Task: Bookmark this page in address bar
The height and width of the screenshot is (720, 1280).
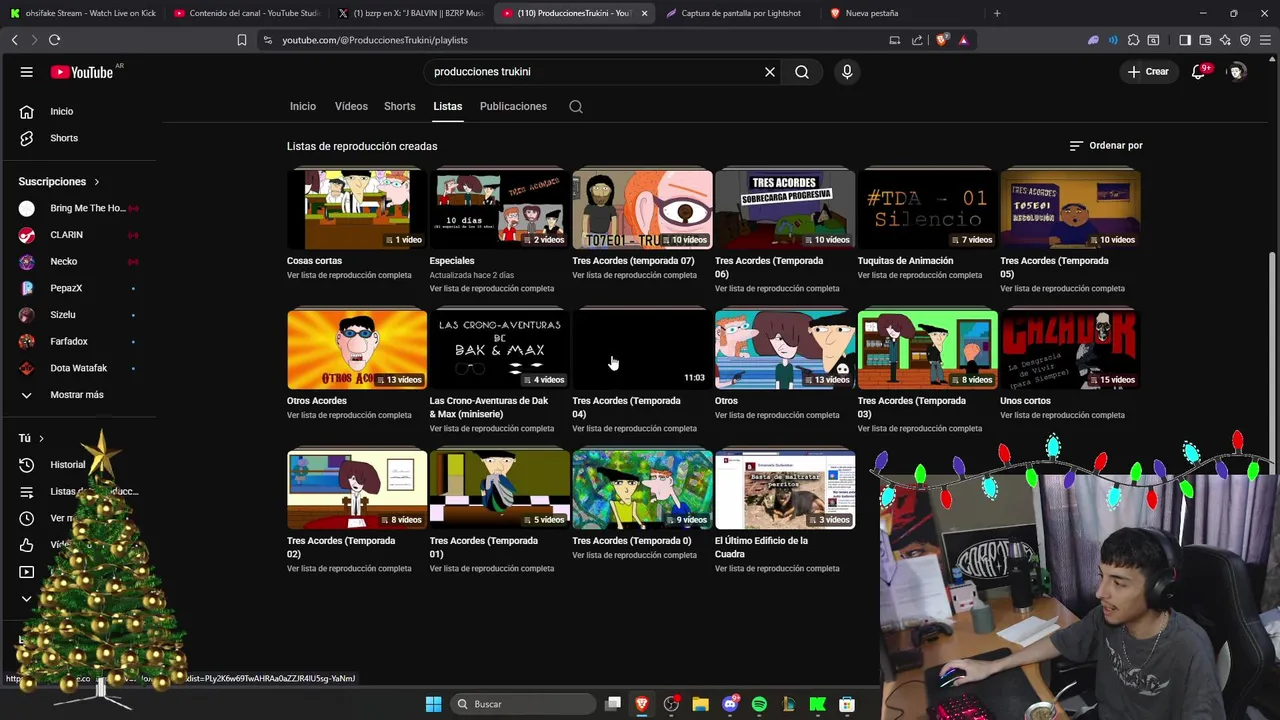Action: (241, 40)
